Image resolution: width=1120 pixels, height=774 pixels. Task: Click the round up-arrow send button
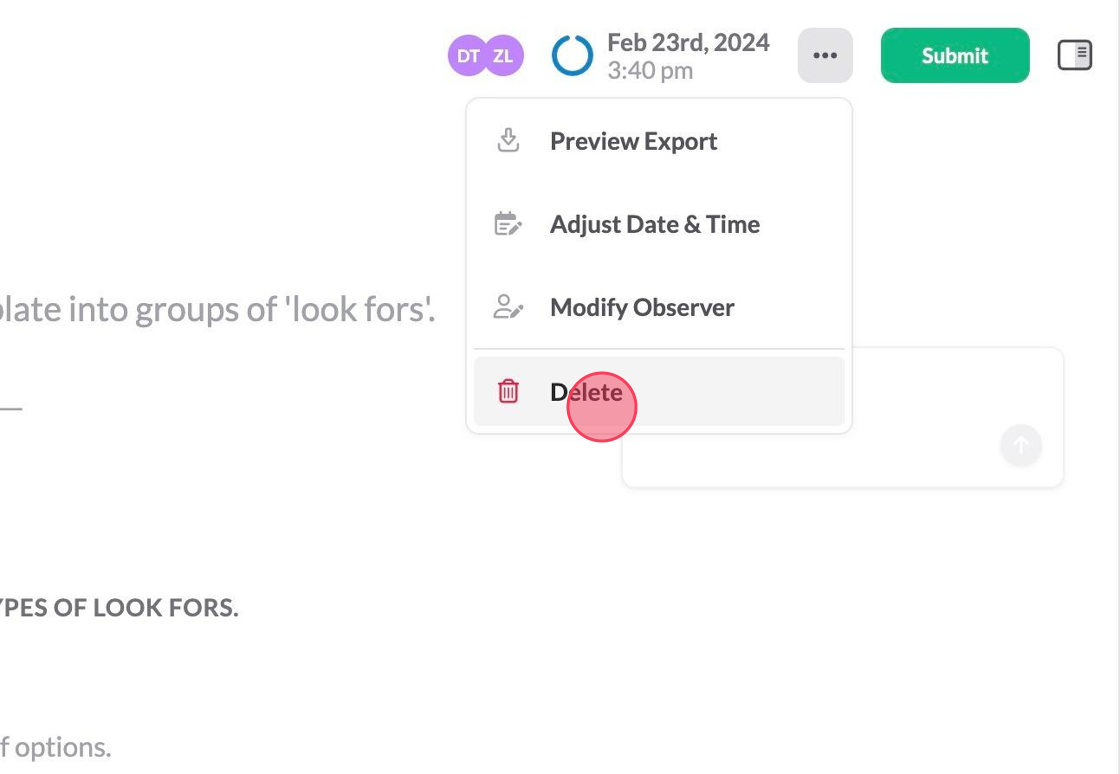(x=1021, y=445)
